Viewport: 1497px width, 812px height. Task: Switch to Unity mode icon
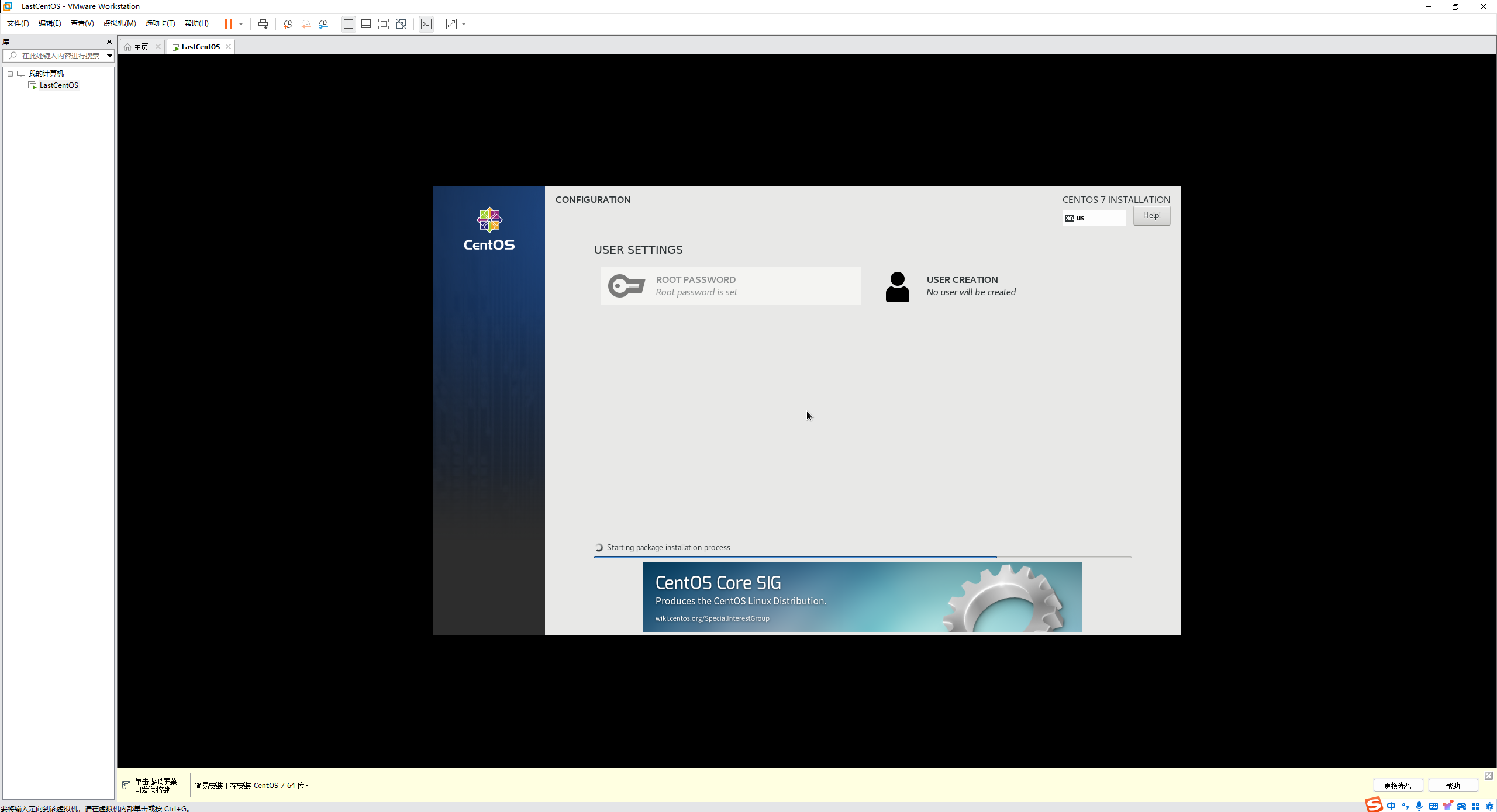pyautogui.click(x=401, y=24)
